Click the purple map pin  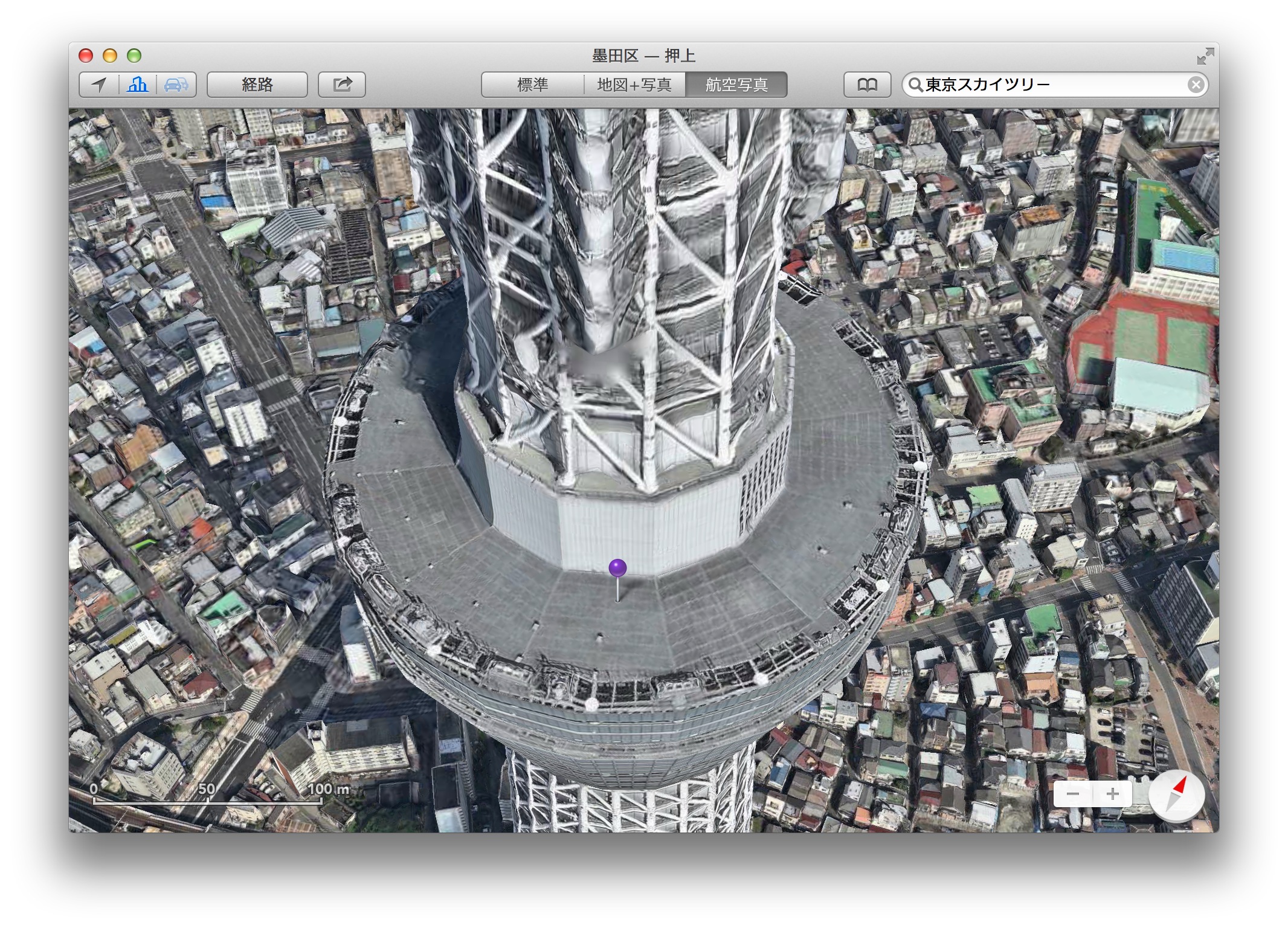[x=617, y=569]
